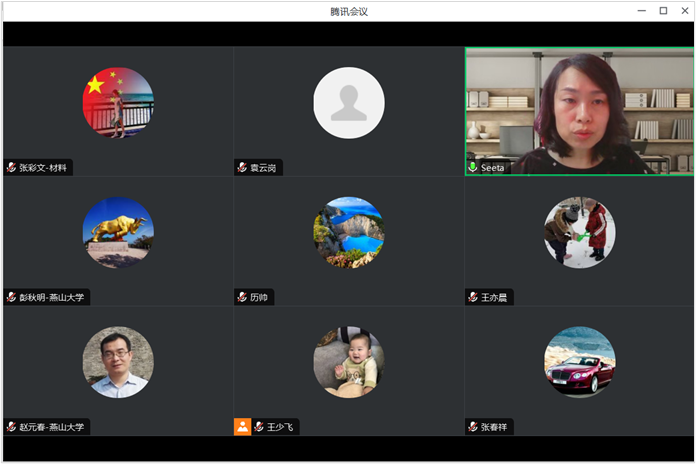Image resolution: width=696 pixels, height=464 pixels.
Task: Minimize the 腾讯会议 window
Action: pos(641,11)
